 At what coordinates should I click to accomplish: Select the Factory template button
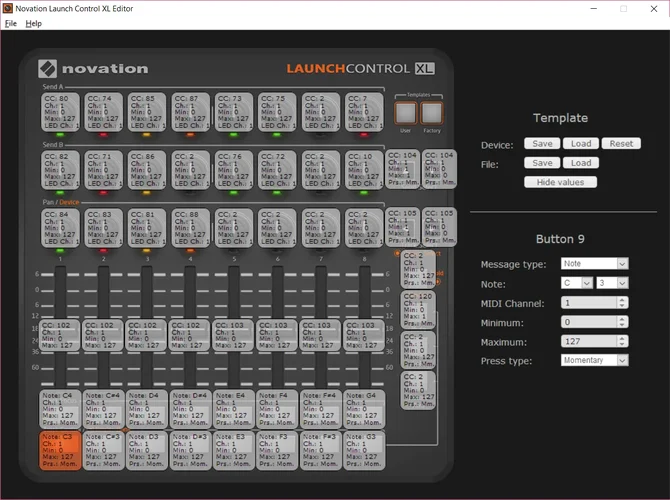[x=432, y=113]
